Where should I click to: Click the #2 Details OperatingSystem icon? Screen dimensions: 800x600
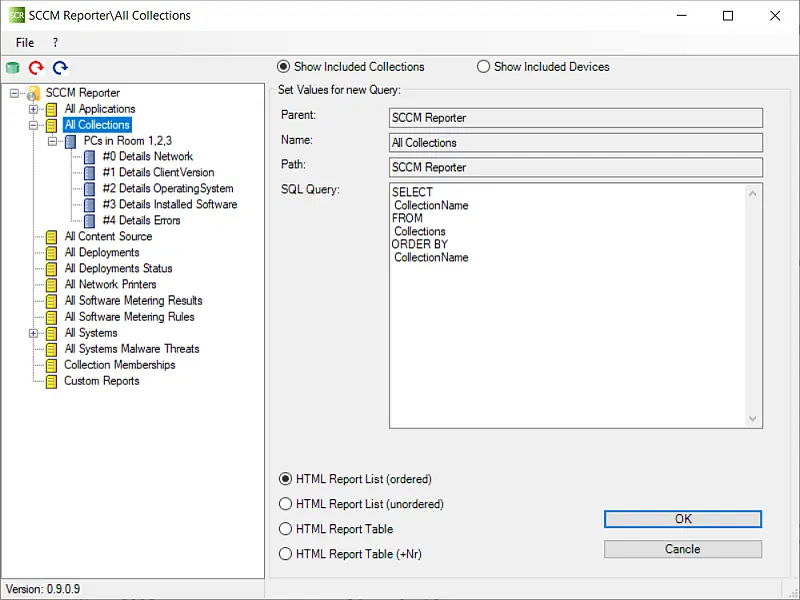tap(89, 189)
